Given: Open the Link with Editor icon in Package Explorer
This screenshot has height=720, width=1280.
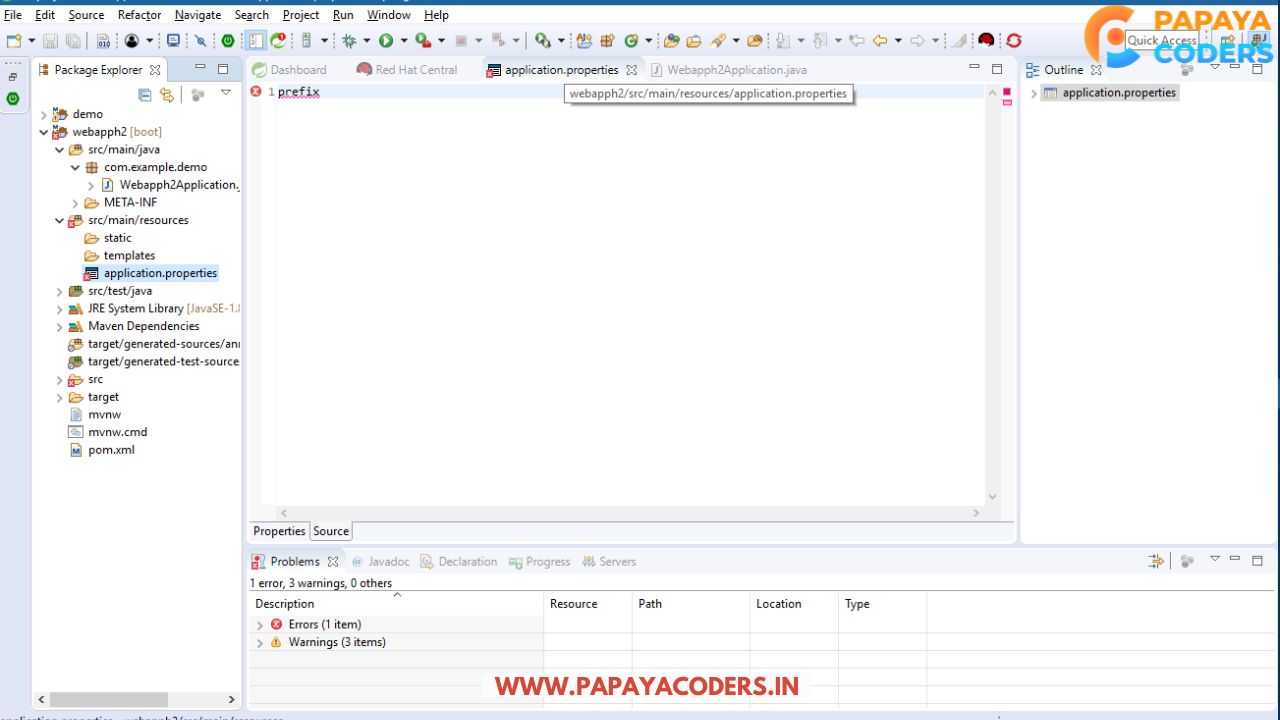Looking at the screenshot, I should click(x=166, y=93).
